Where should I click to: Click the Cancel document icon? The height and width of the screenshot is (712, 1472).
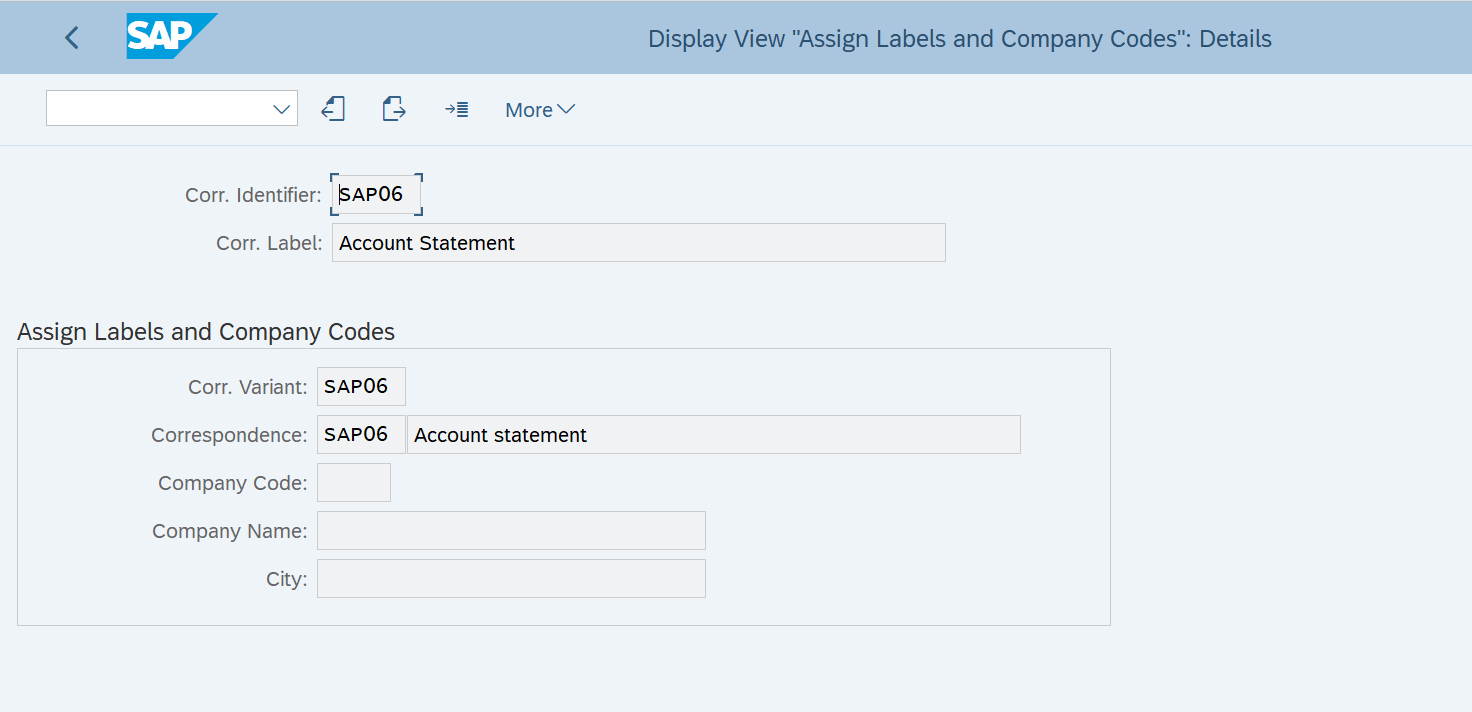(393, 108)
